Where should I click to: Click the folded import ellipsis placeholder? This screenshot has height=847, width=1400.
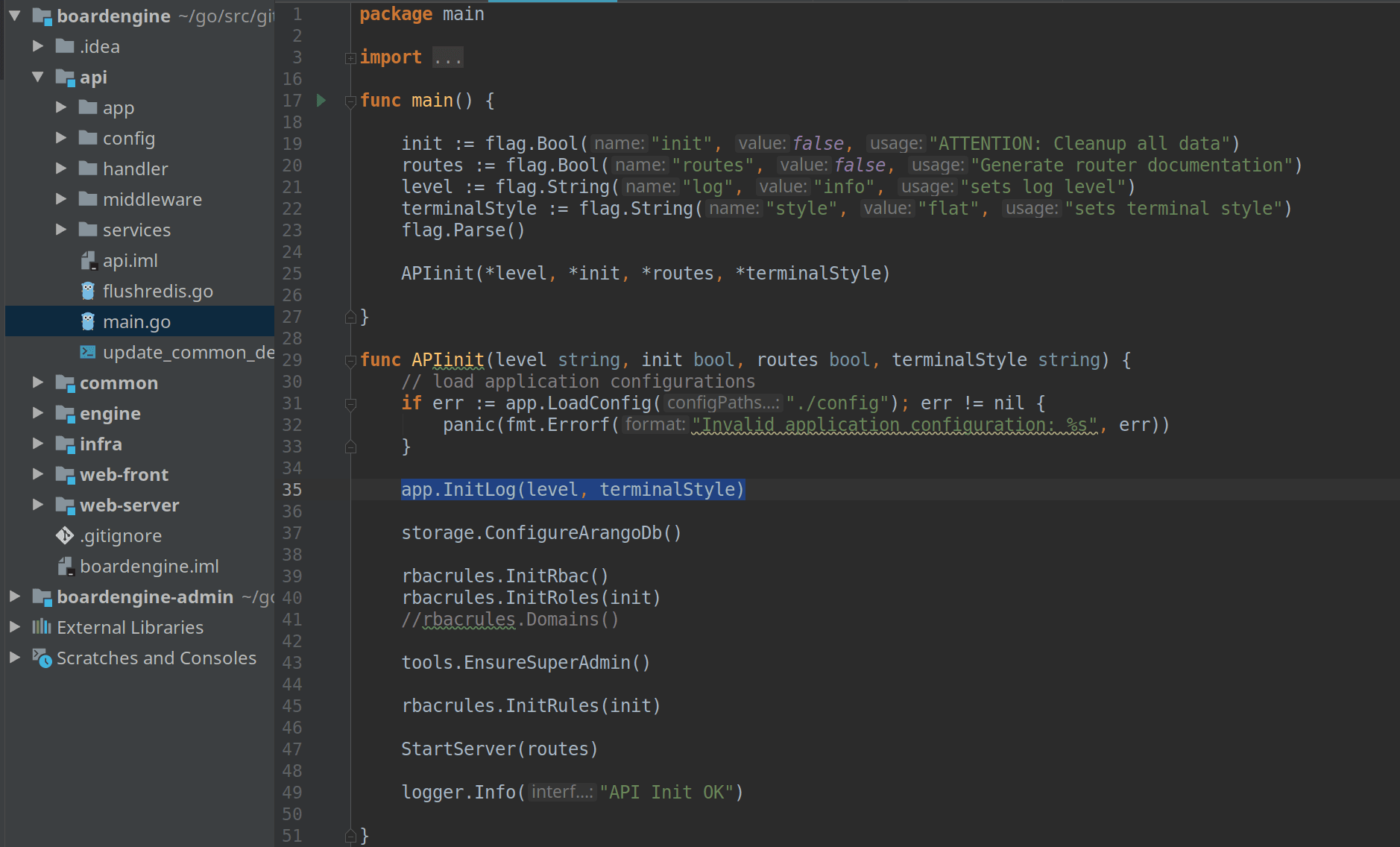coord(448,57)
